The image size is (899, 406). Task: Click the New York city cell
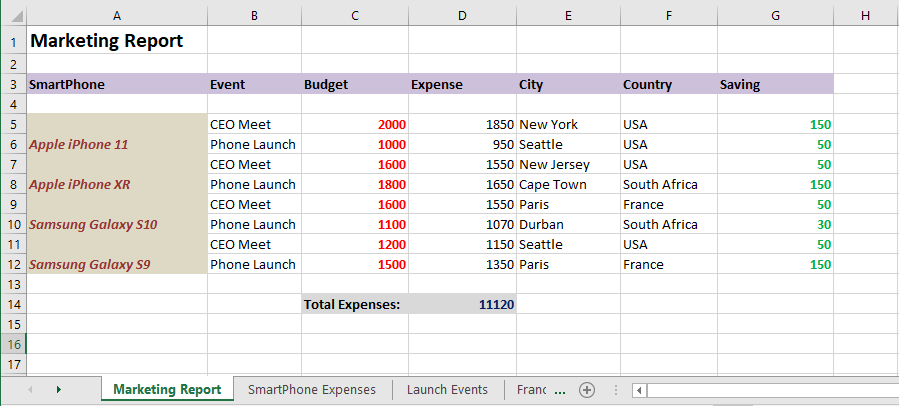pyautogui.click(x=568, y=124)
